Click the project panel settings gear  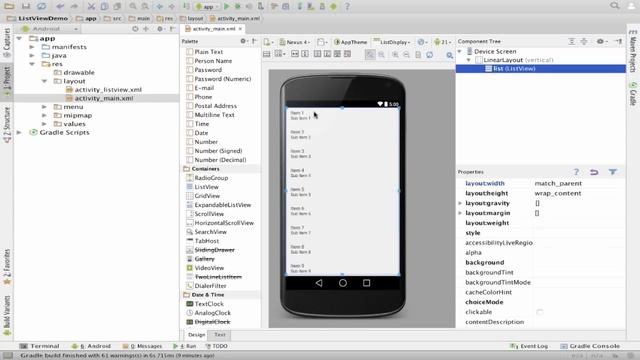click(x=160, y=29)
